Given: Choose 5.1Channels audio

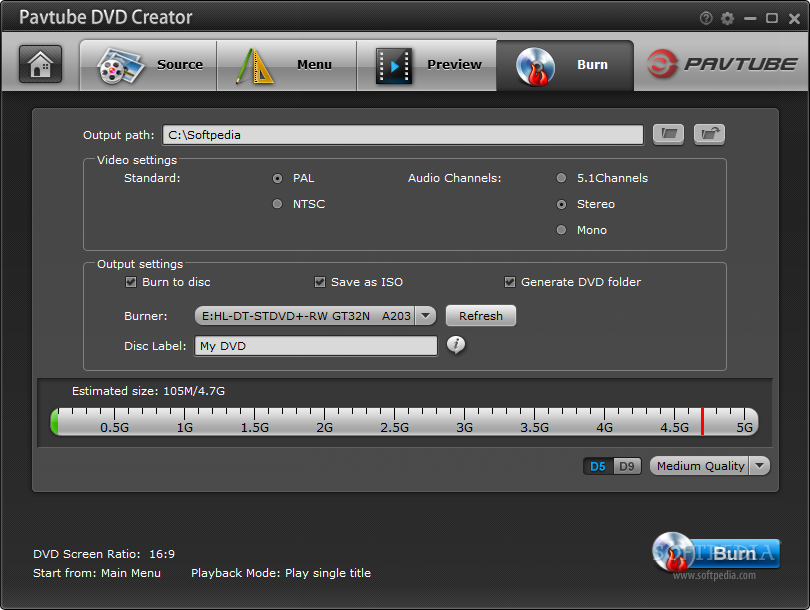Looking at the screenshot, I should coord(562,178).
